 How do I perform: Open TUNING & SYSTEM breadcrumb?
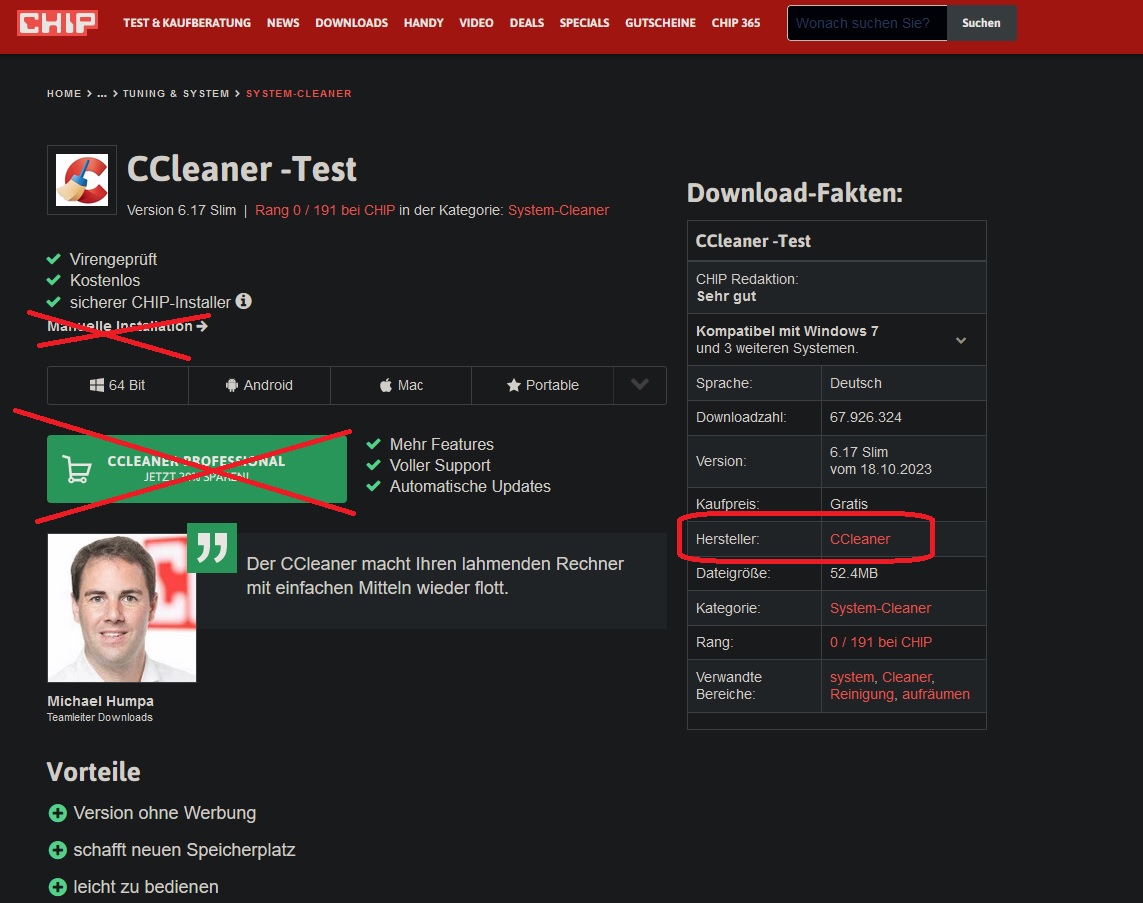pyautogui.click(x=176, y=93)
